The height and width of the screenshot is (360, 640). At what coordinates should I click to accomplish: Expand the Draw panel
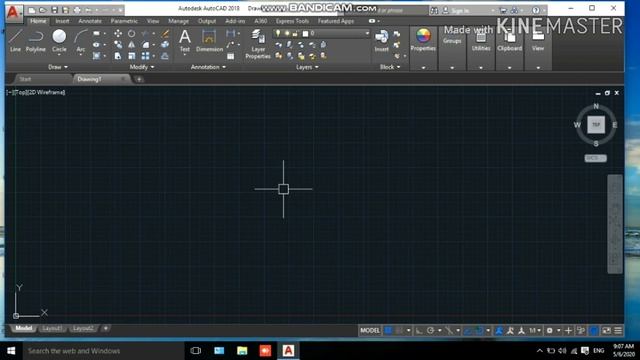pos(58,67)
